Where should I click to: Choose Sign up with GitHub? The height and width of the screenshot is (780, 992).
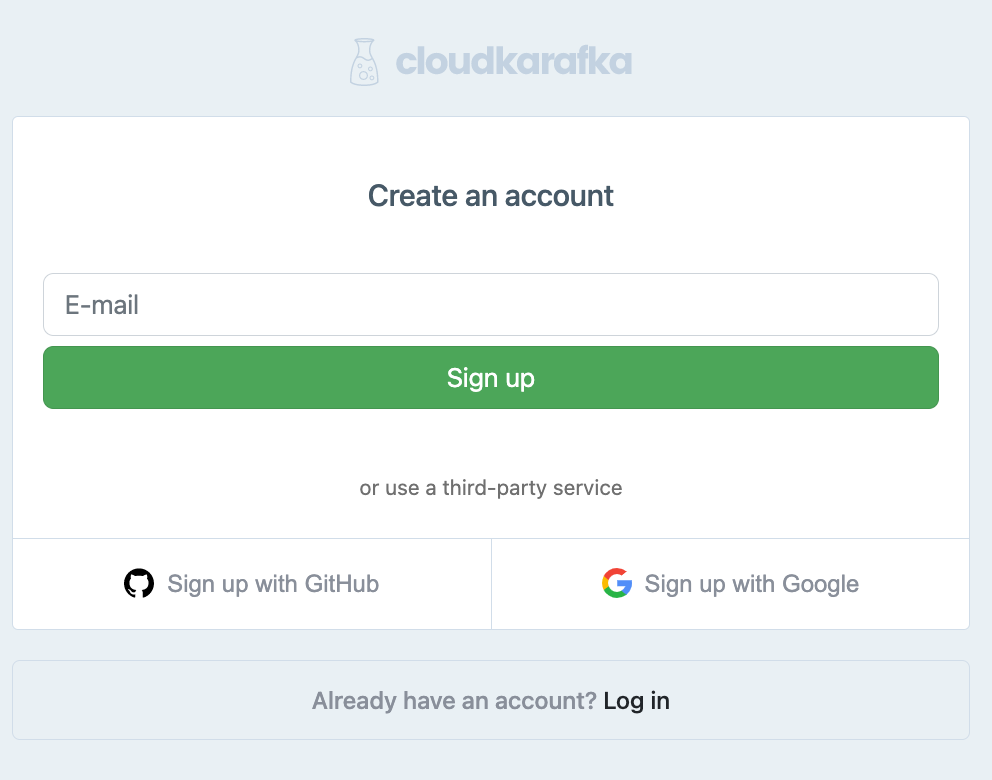point(252,584)
